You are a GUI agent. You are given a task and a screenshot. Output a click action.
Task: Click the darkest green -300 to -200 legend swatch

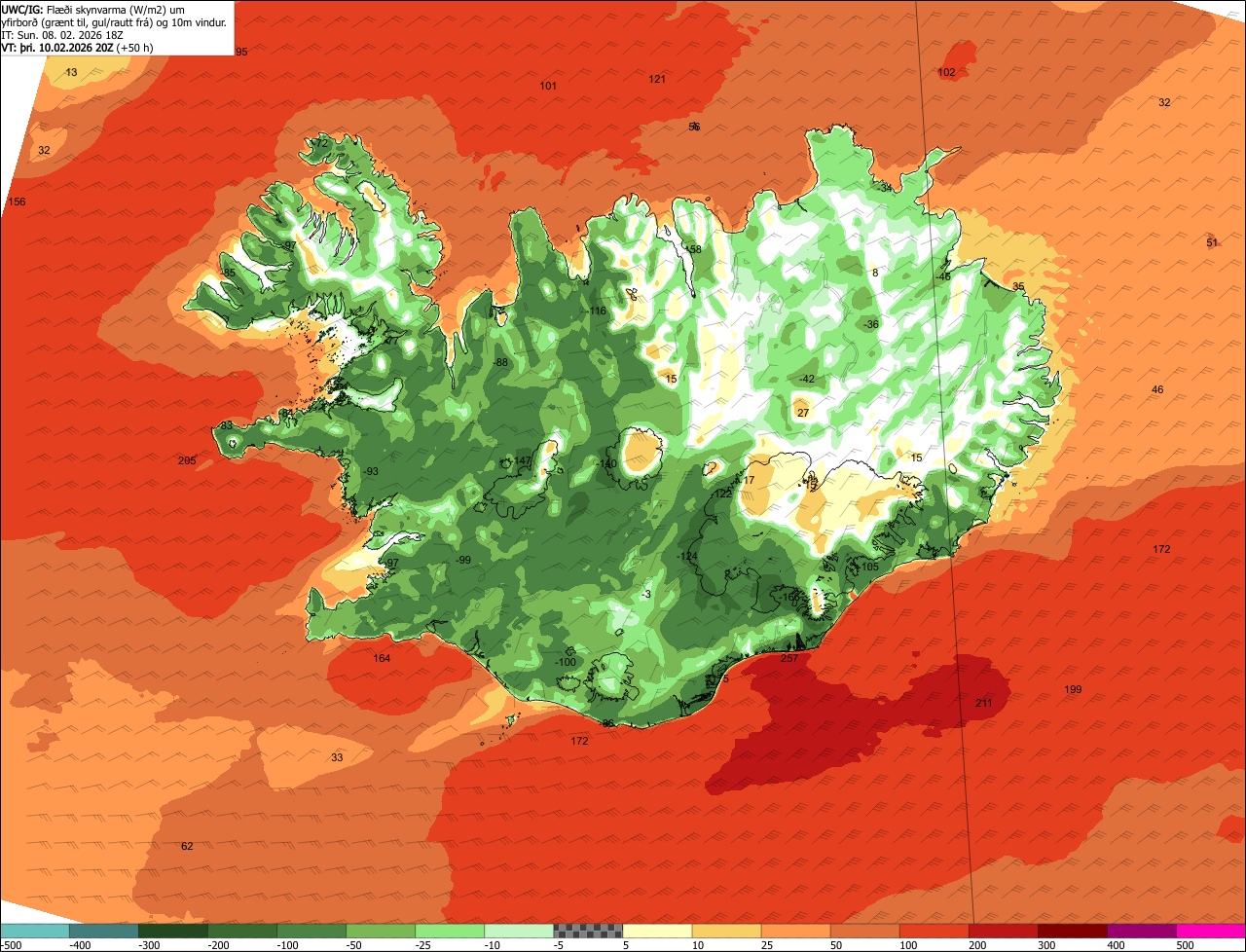click(172, 931)
